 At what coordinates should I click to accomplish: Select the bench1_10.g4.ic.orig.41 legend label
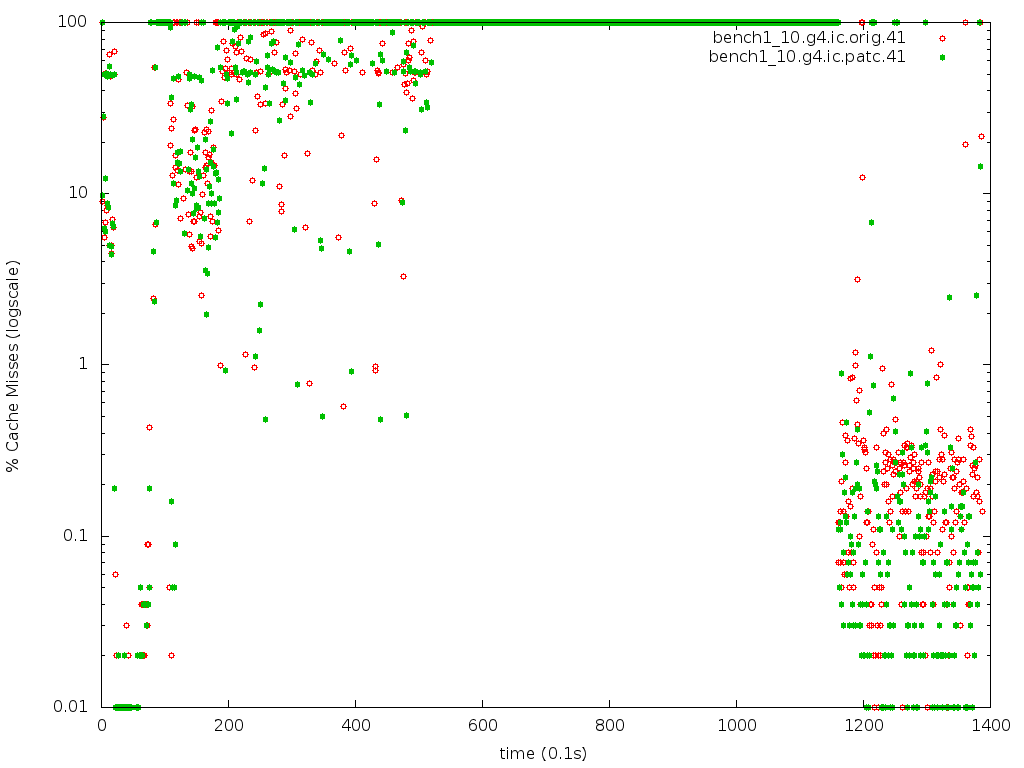[809, 38]
